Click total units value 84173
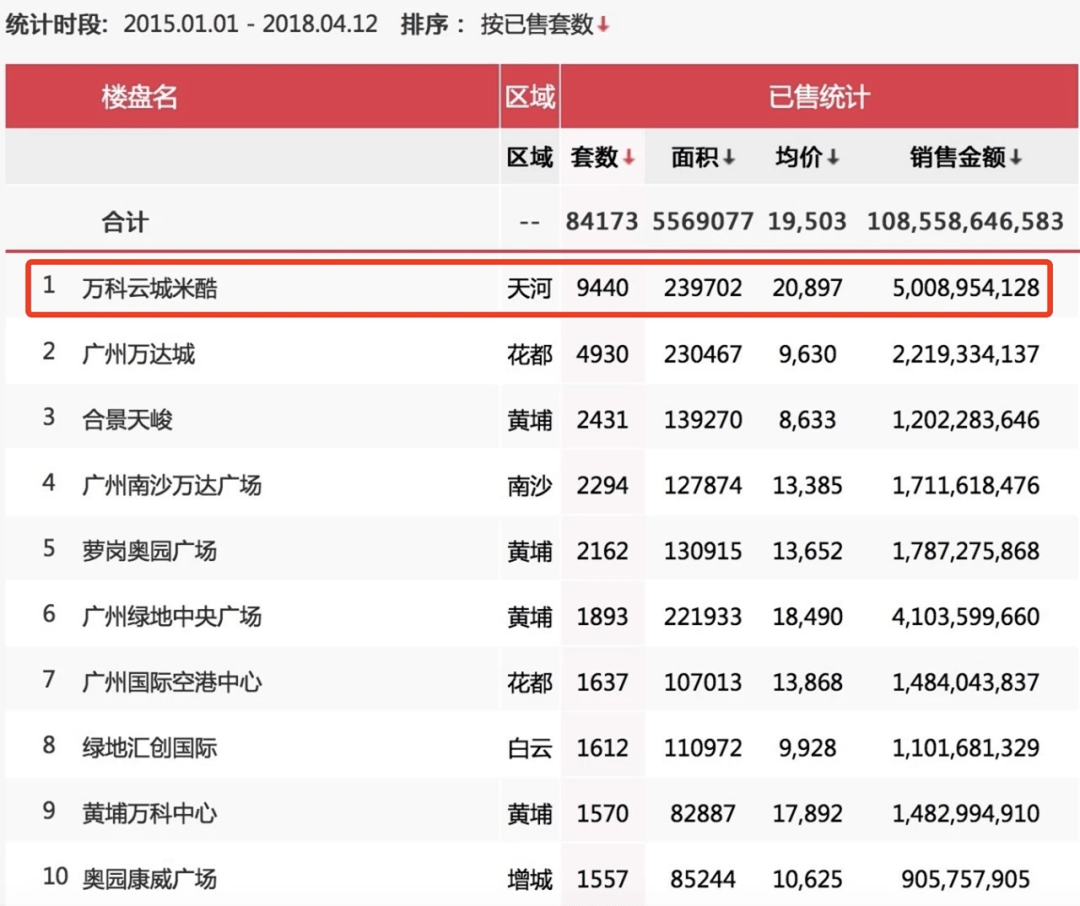1080x906 pixels. 602,222
